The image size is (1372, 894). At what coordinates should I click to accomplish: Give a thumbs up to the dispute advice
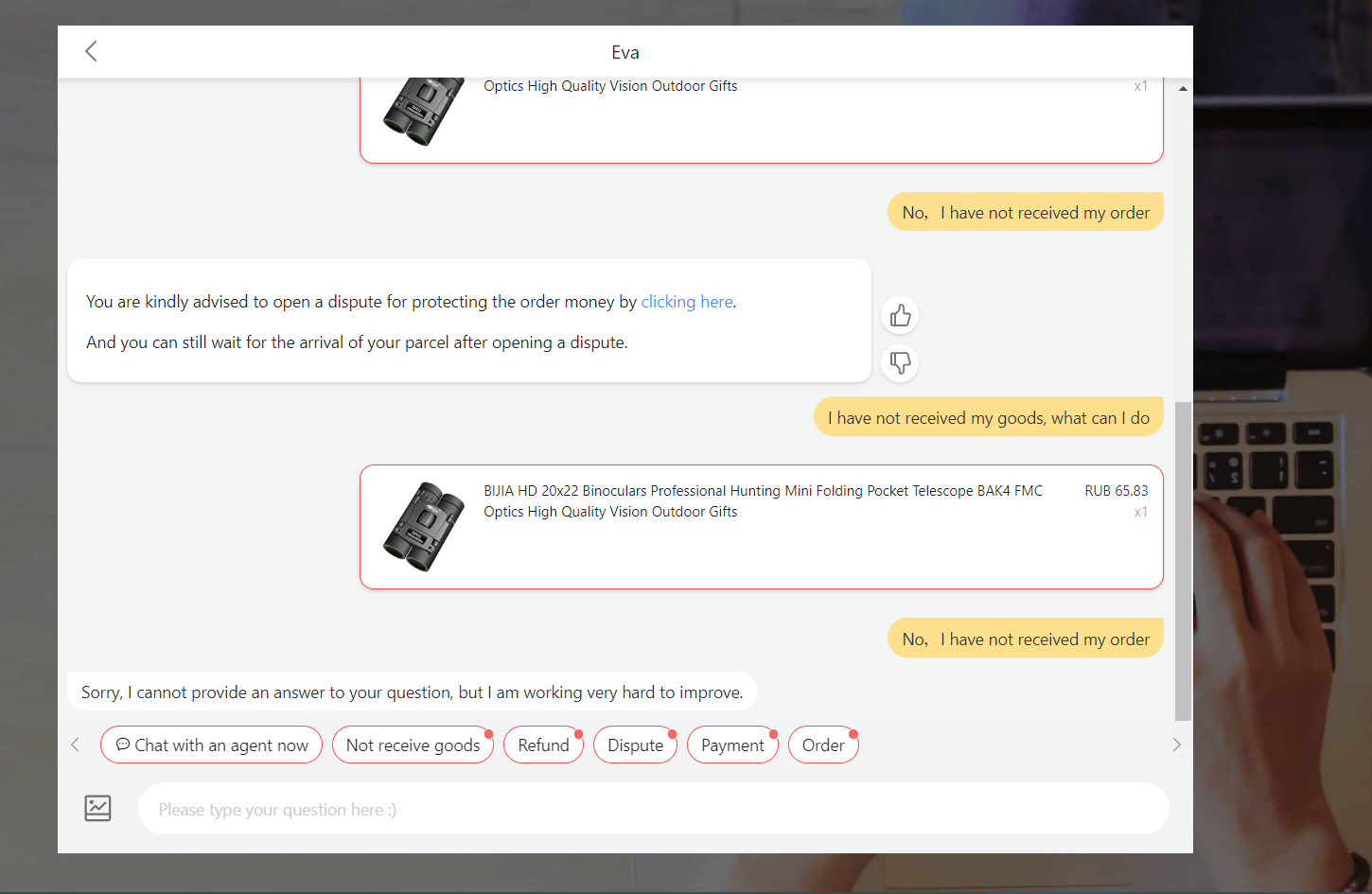[x=900, y=315]
